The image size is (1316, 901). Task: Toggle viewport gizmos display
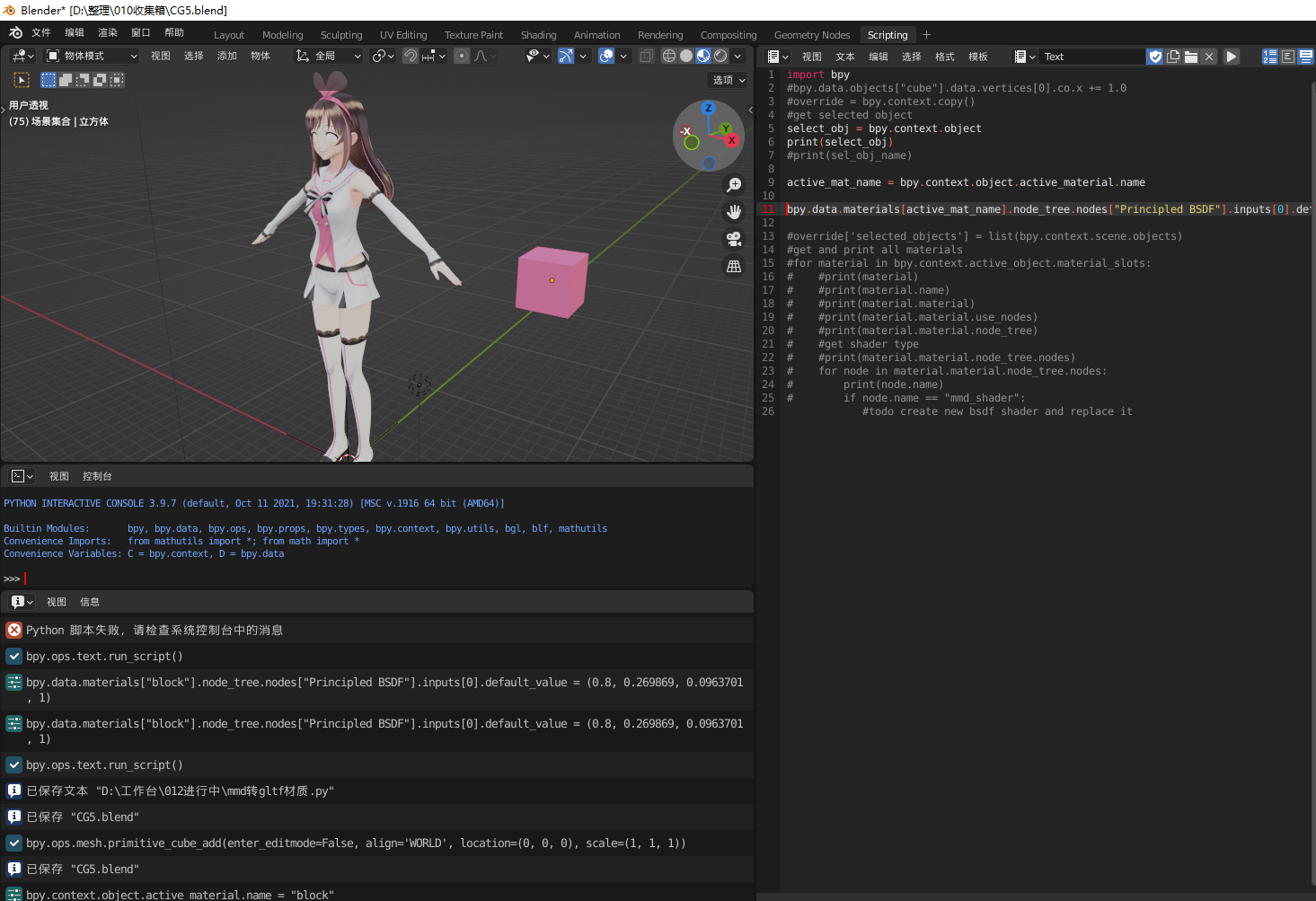coord(566,56)
